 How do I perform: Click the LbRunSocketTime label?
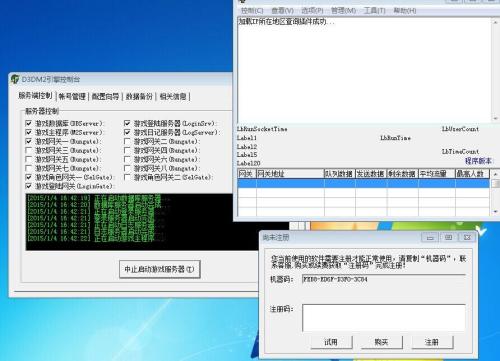coord(262,129)
